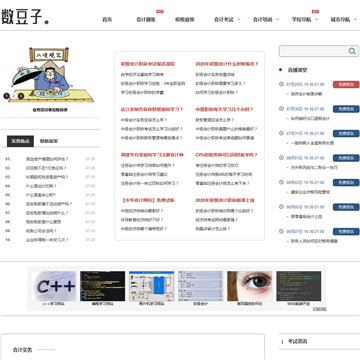
Task: Open the 学校导航 navigation item
Action: [x=302, y=19]
